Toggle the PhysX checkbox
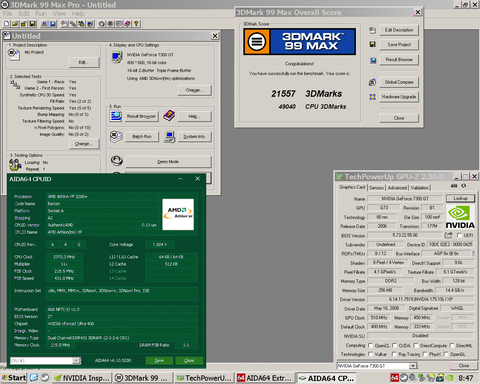The width and height of the screenshot is (480, 384). click(x=425, y=354)
